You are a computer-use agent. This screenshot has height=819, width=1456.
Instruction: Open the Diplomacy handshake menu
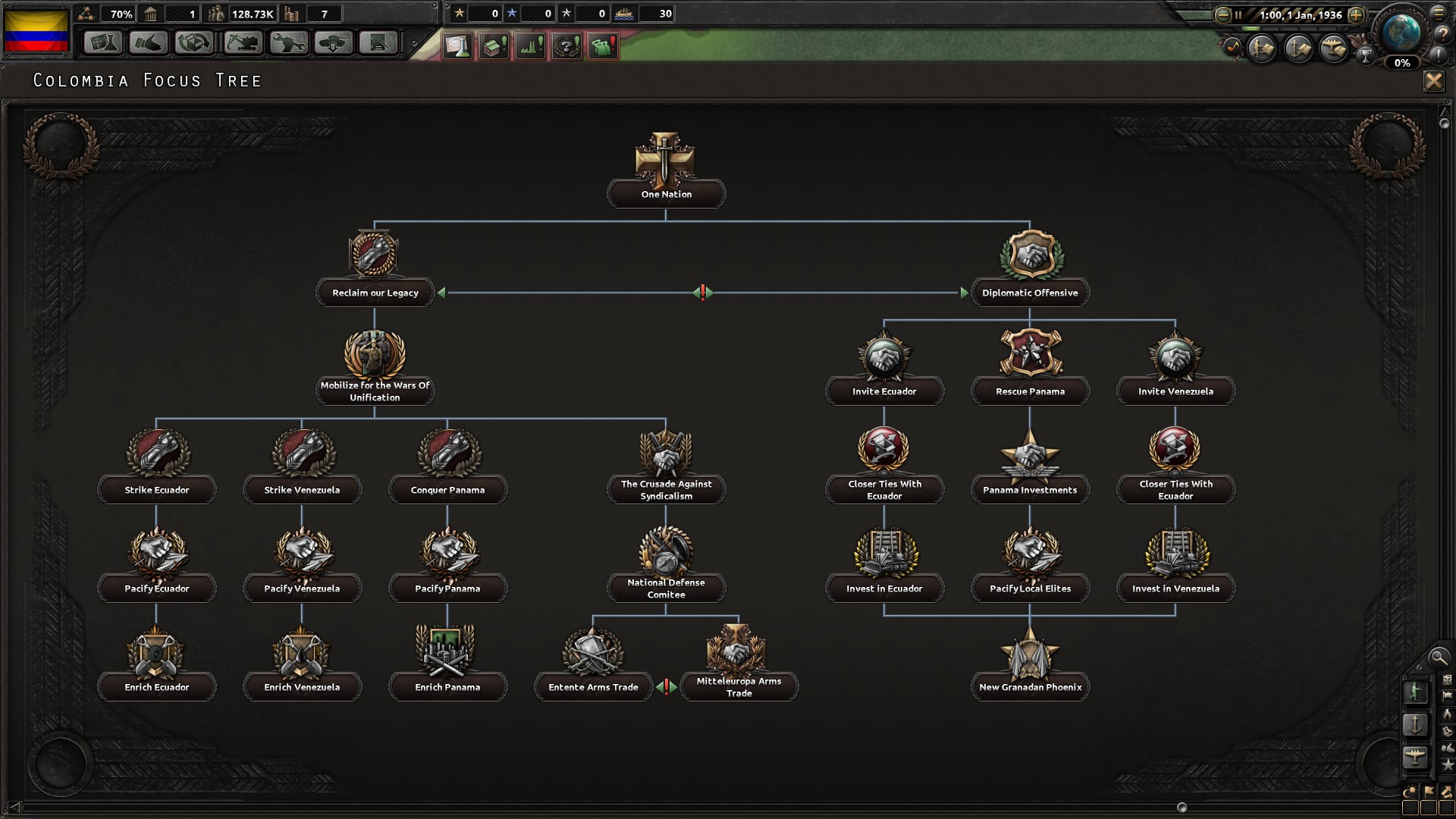pyautogui.click(x=148, y=42)
